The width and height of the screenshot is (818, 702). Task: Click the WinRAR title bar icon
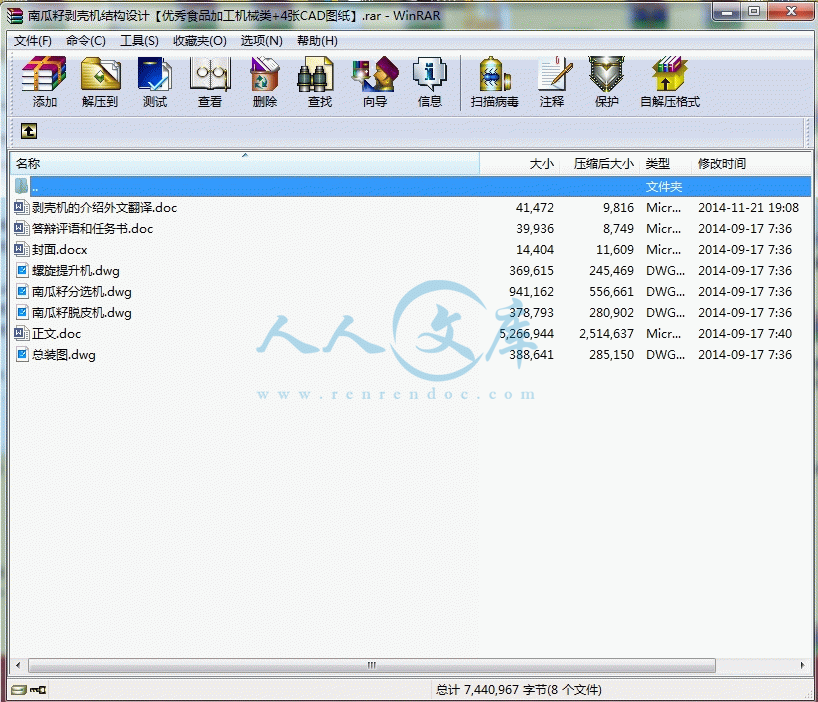click(x=15, y=16)
